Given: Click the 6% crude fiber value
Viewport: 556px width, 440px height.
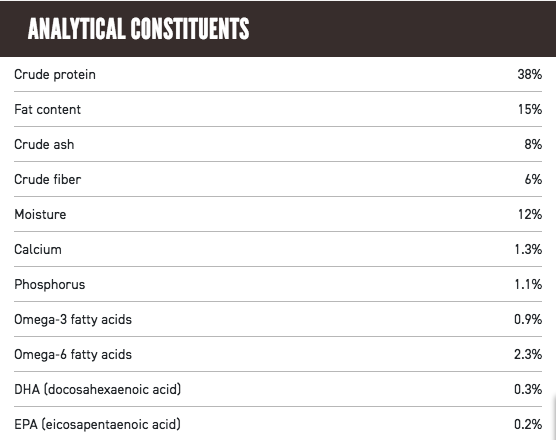Looking at the screenshot, I should (533, 179).
